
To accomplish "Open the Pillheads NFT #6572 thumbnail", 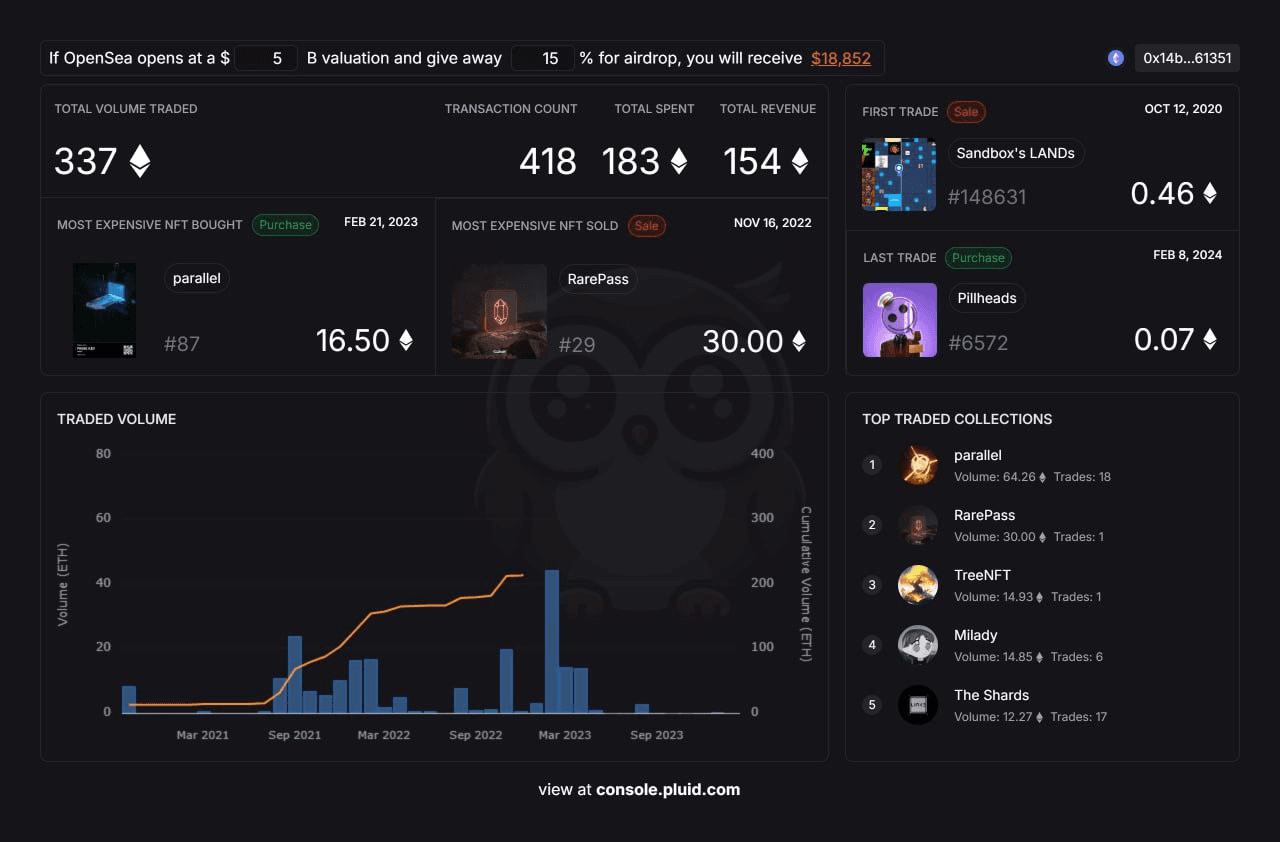I will [900, 320].
